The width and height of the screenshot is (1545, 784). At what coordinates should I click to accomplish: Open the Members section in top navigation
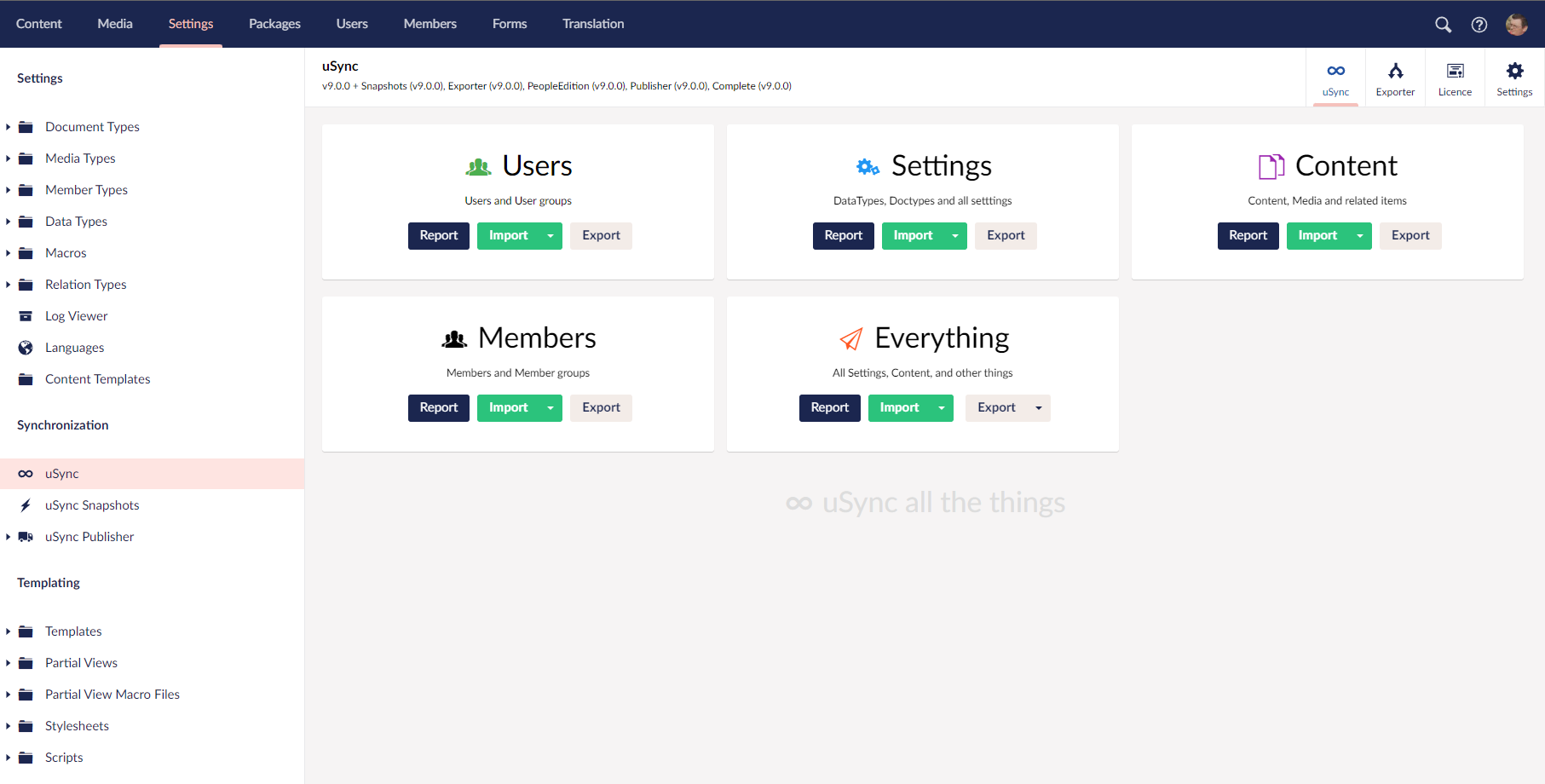click(429, 24)
